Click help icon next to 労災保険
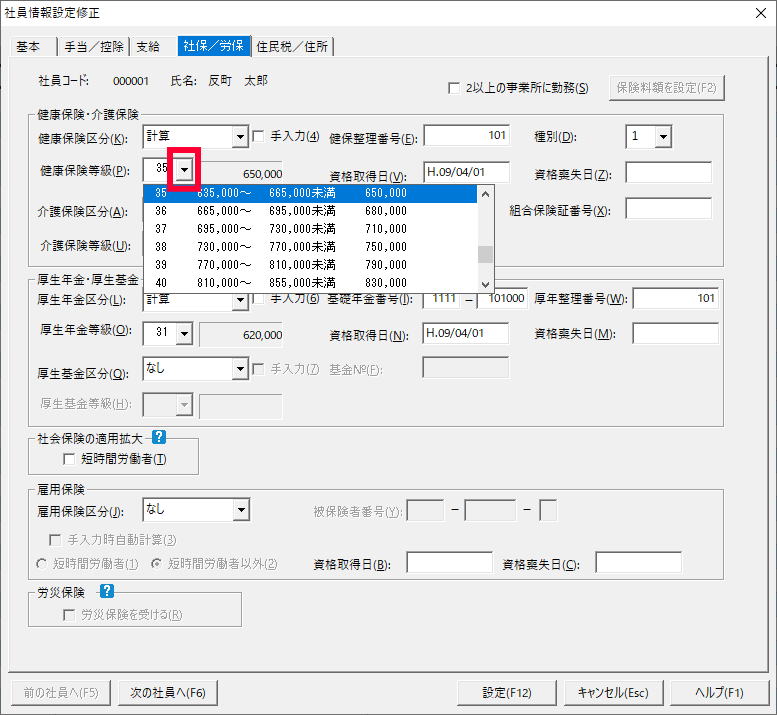This screenshot has width=777, height=715. 107,591
